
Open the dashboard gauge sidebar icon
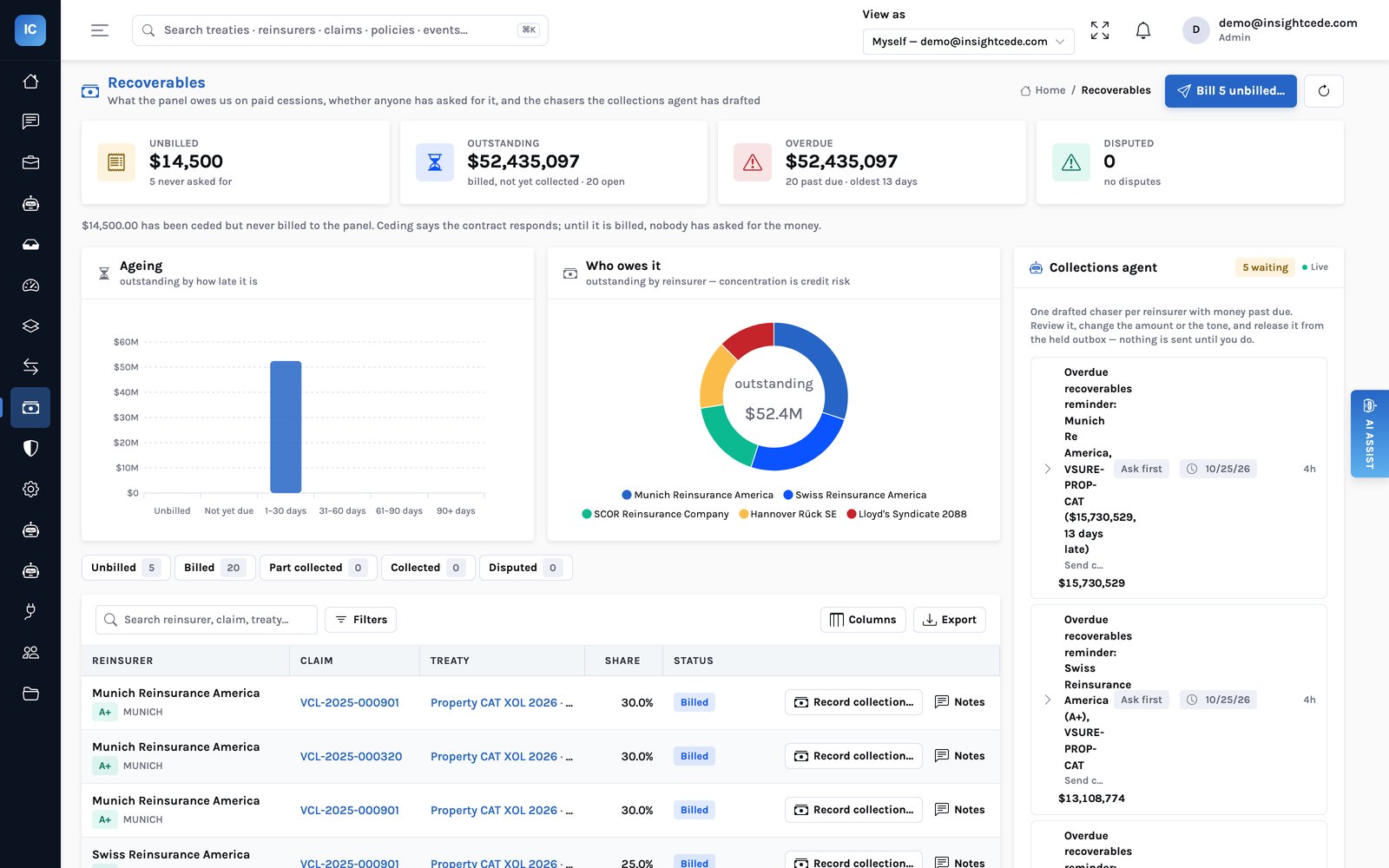pyautogui.click(x=30, y=285)
